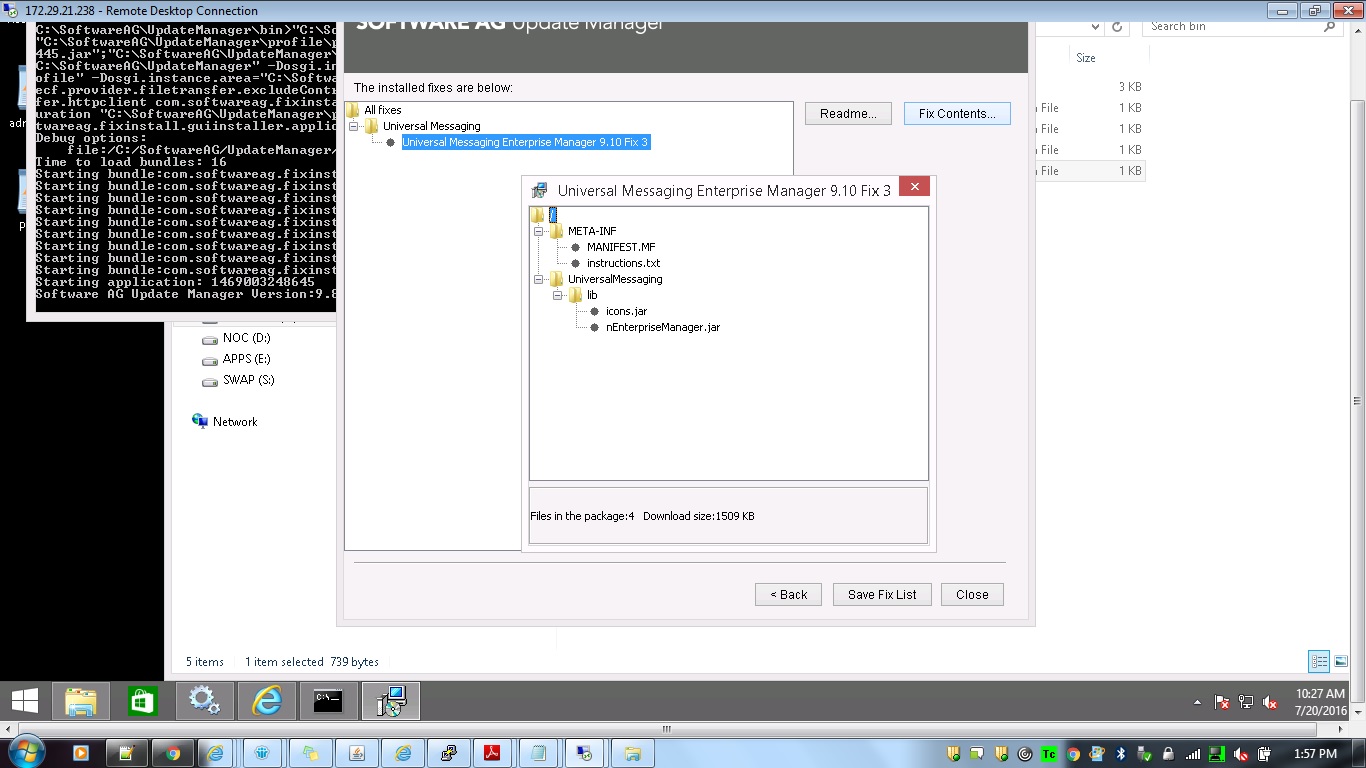Click the remote muted speaker tray icon

[1270, 703]
